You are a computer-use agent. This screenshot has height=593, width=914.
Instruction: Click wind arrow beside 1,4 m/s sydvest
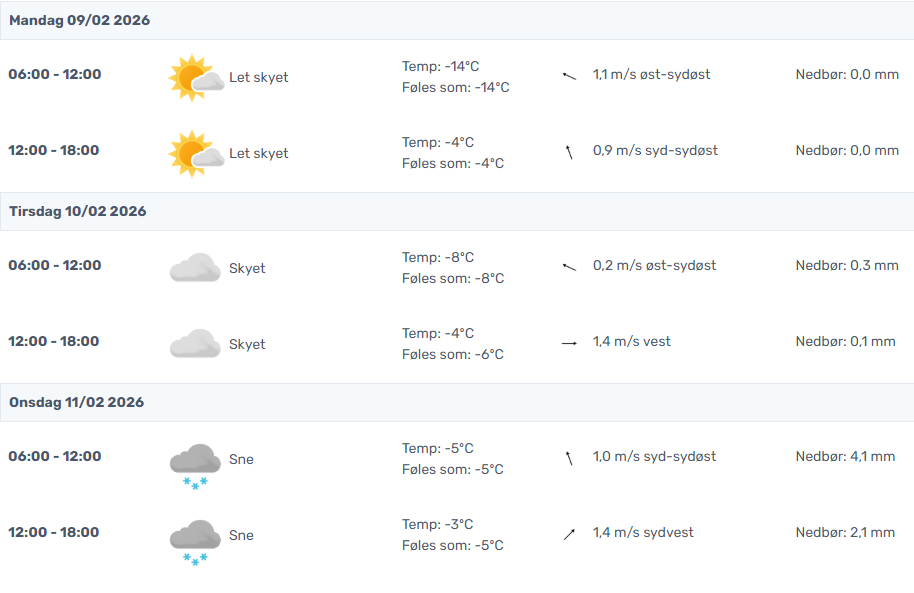coord(570,534)
